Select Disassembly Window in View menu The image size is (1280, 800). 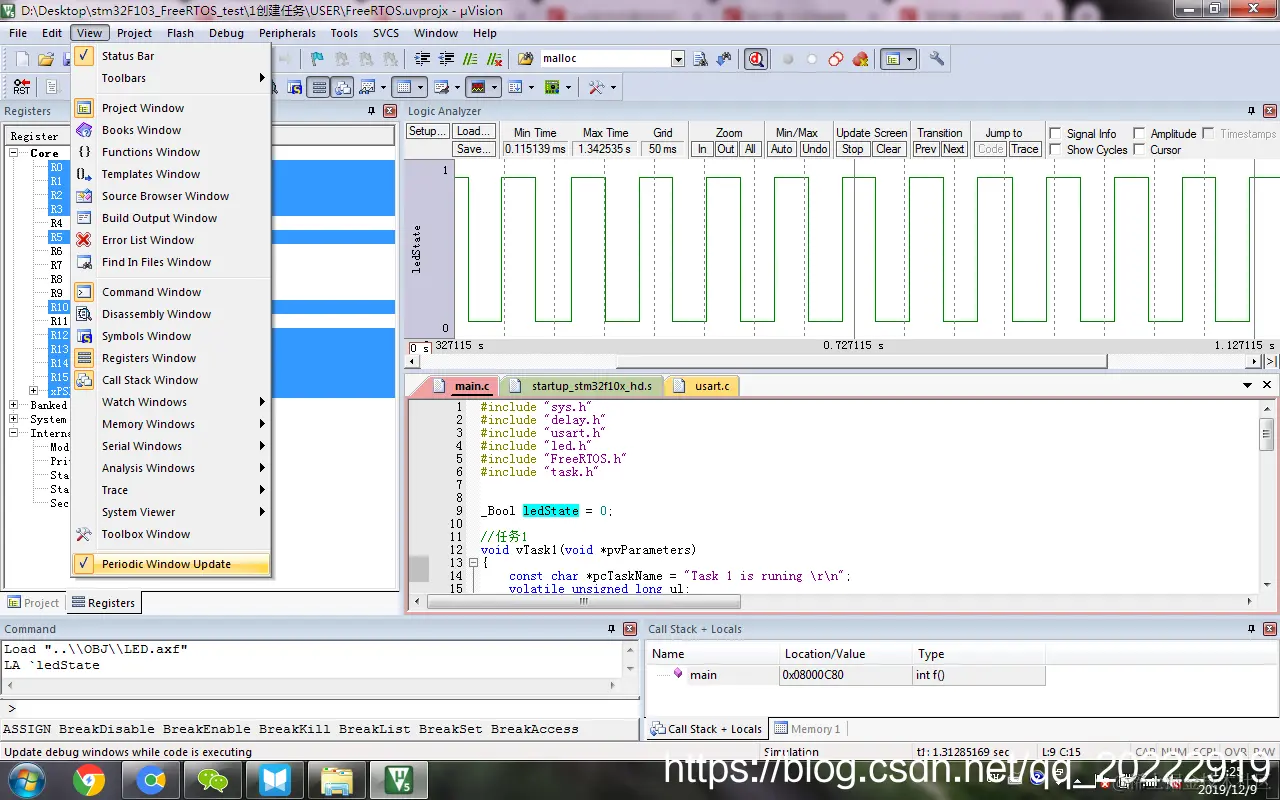171,314
